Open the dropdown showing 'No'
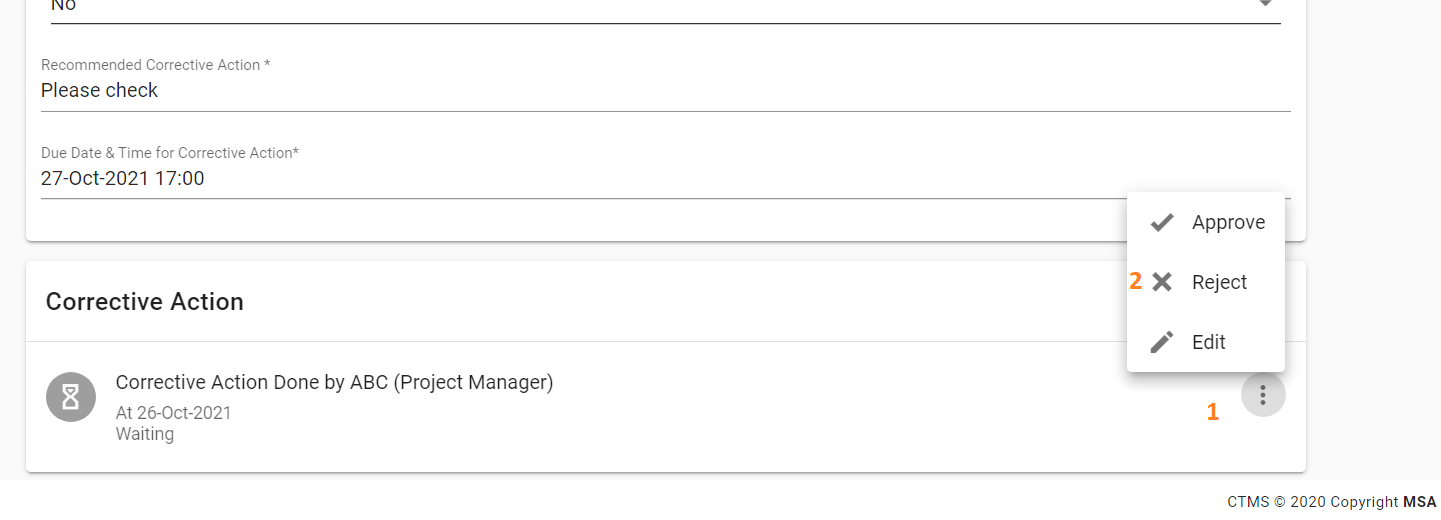 pyautogui.click(x=600, y=6)
